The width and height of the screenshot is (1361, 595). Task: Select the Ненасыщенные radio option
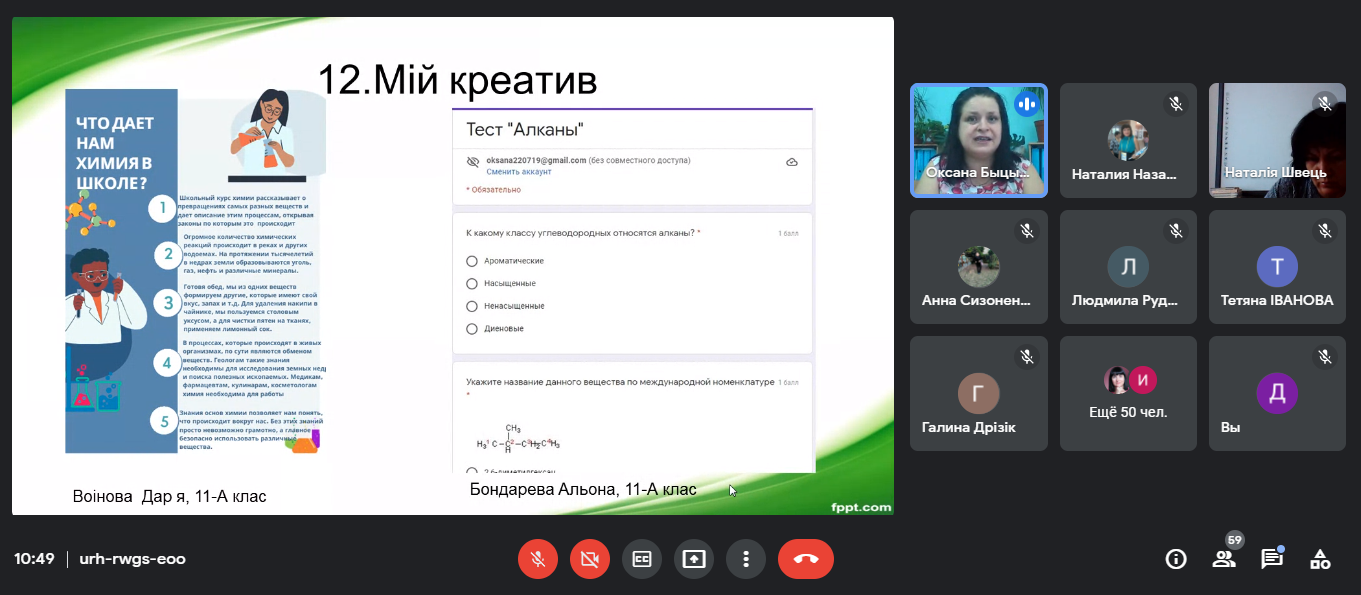point(472,306)
